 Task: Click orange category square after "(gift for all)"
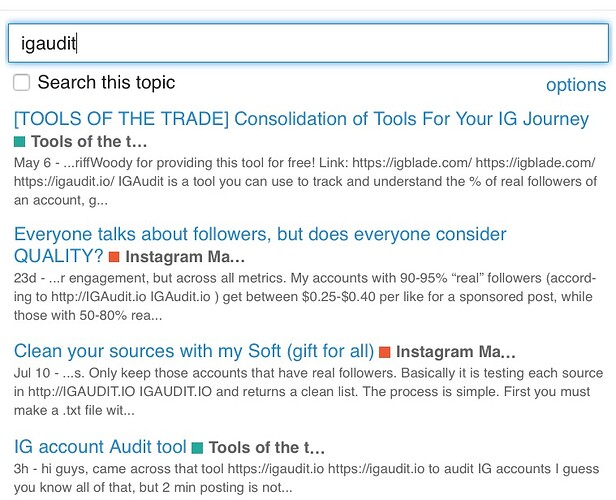coord(385,352)
